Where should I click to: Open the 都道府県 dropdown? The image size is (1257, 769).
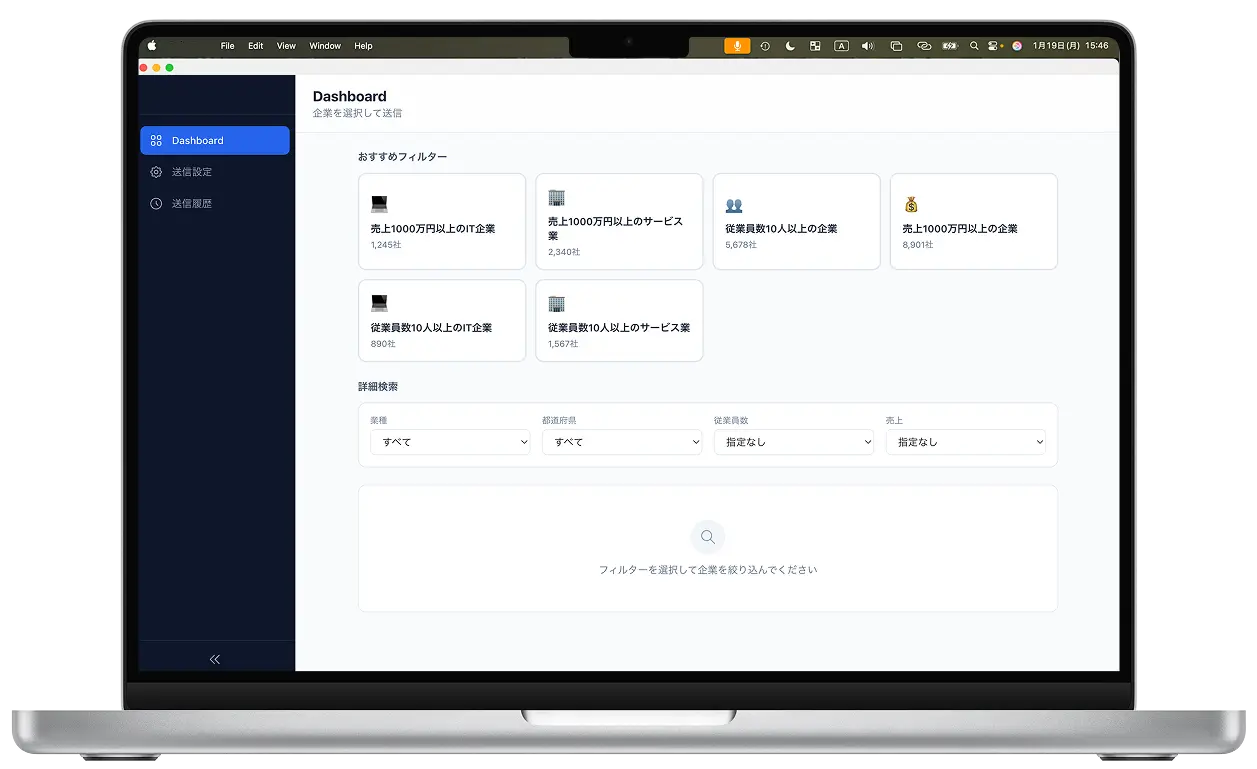(622, 442)
